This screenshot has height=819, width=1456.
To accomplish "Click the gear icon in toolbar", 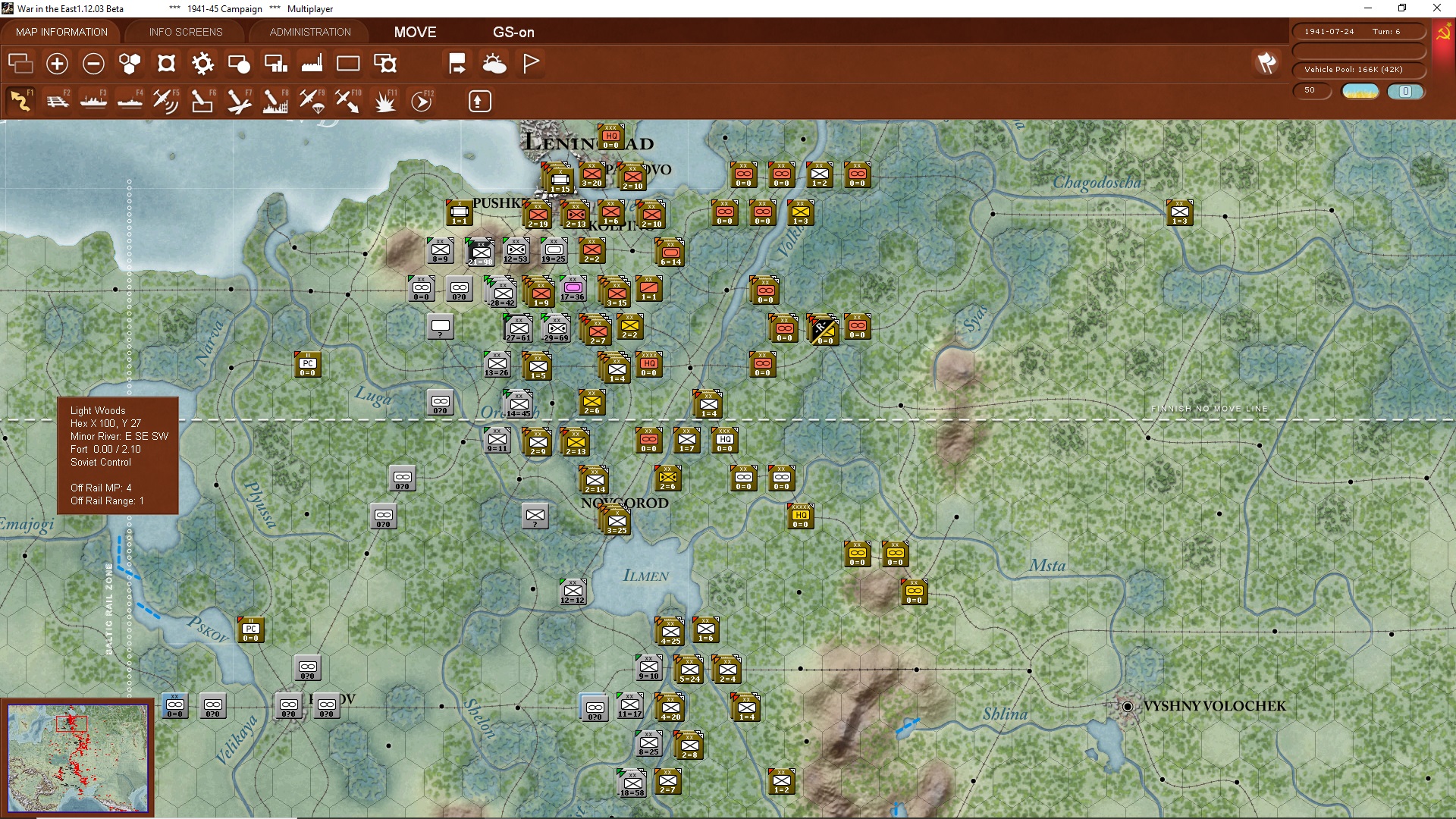I will 202,64.
